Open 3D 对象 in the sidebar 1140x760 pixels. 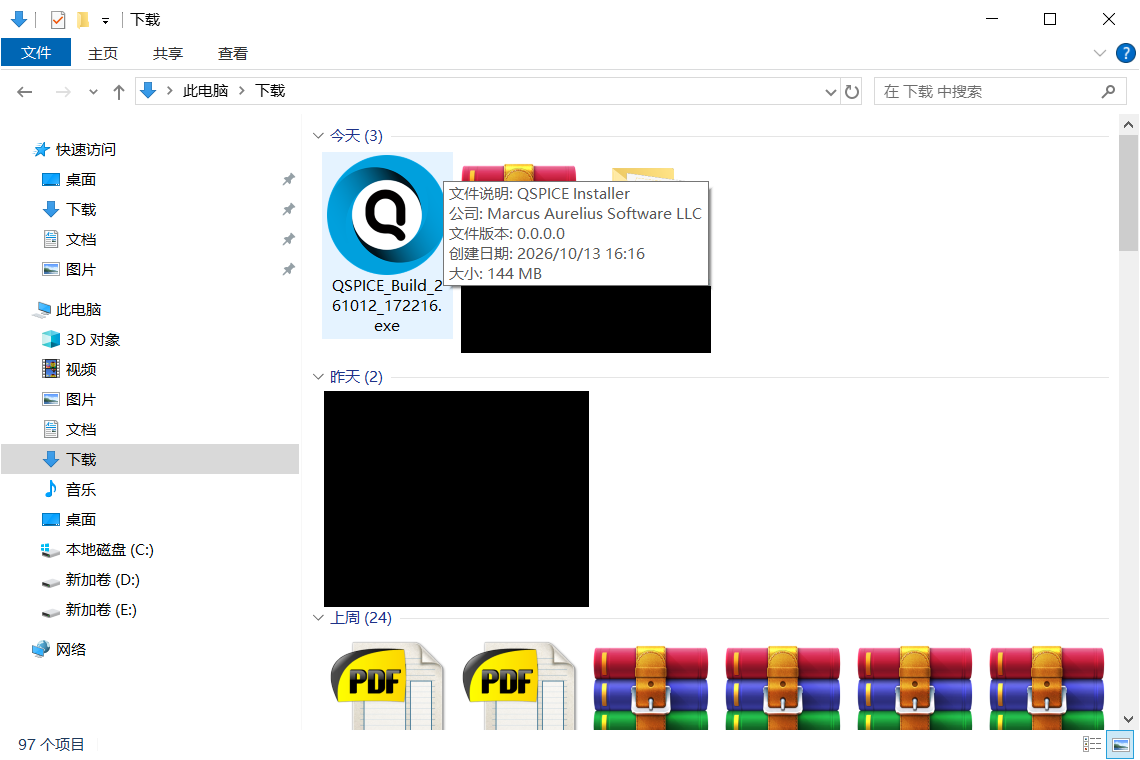(x=81, y=340)
